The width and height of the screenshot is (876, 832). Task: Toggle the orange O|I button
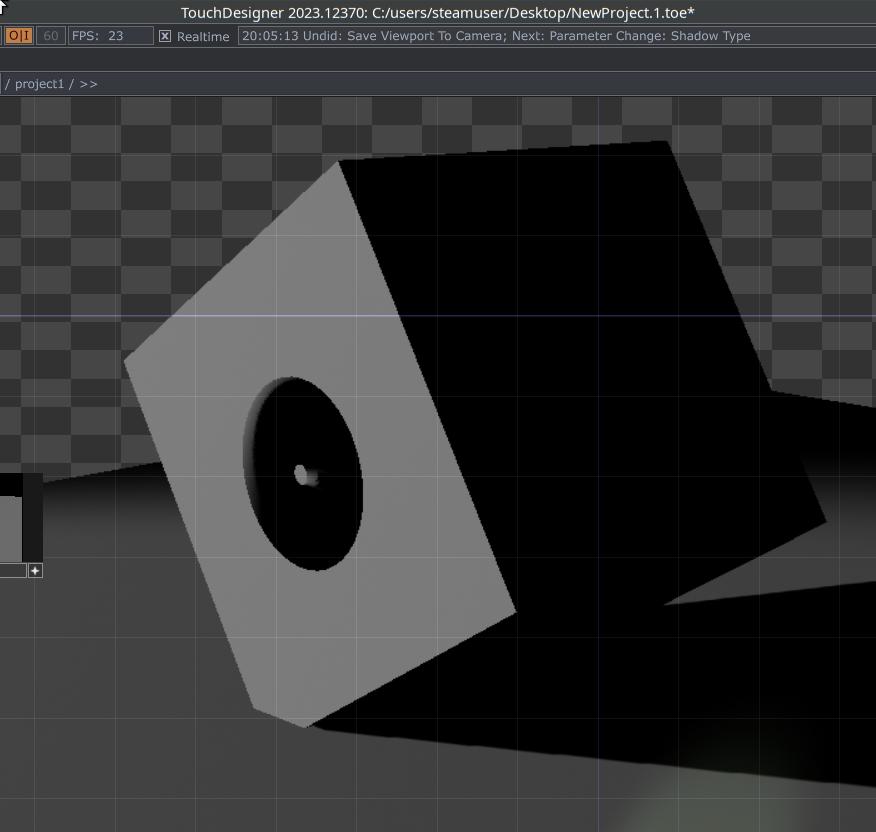(18, 36)
